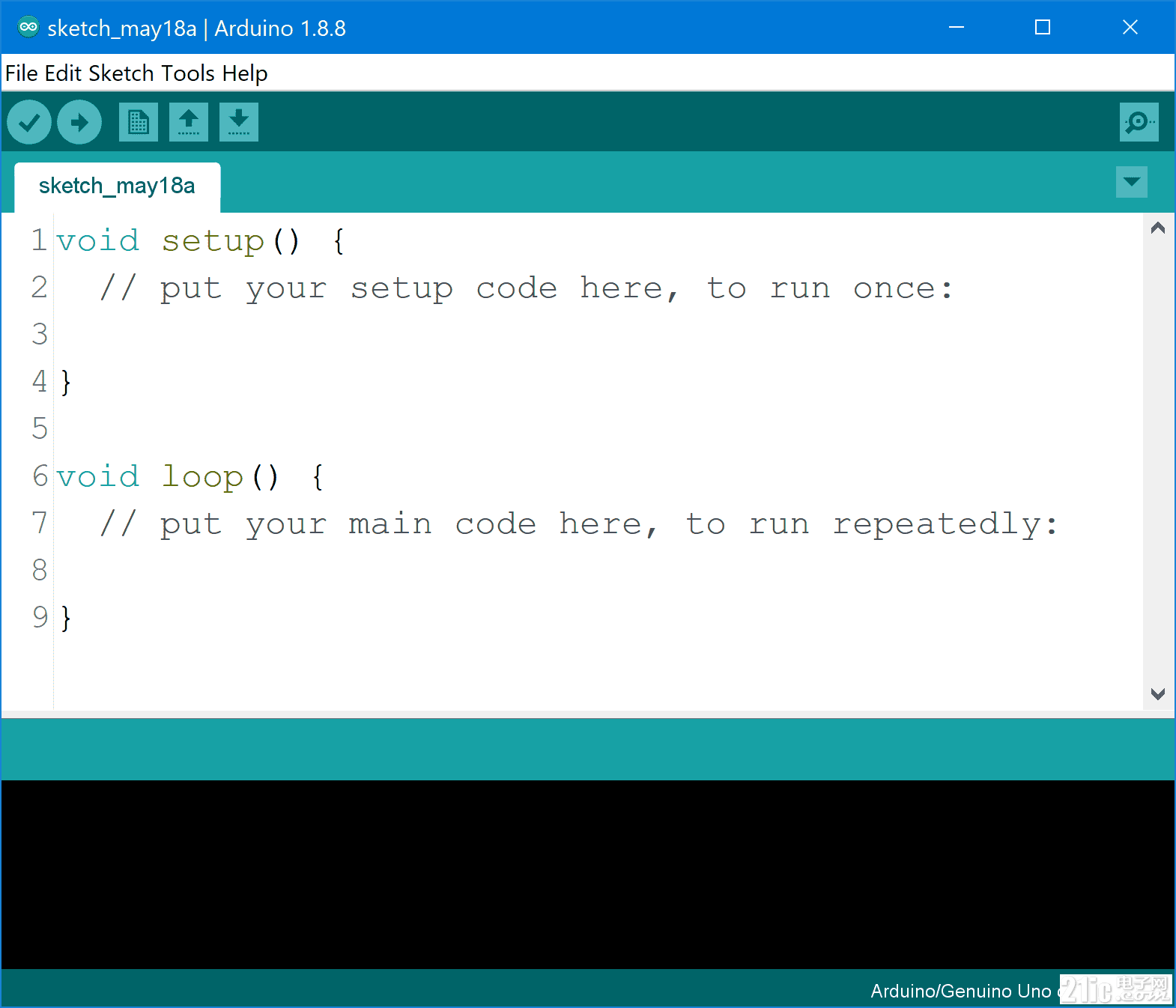Place the cursor on empty line 8
The image size is (1176, 1008).
(x=598, y=571)
